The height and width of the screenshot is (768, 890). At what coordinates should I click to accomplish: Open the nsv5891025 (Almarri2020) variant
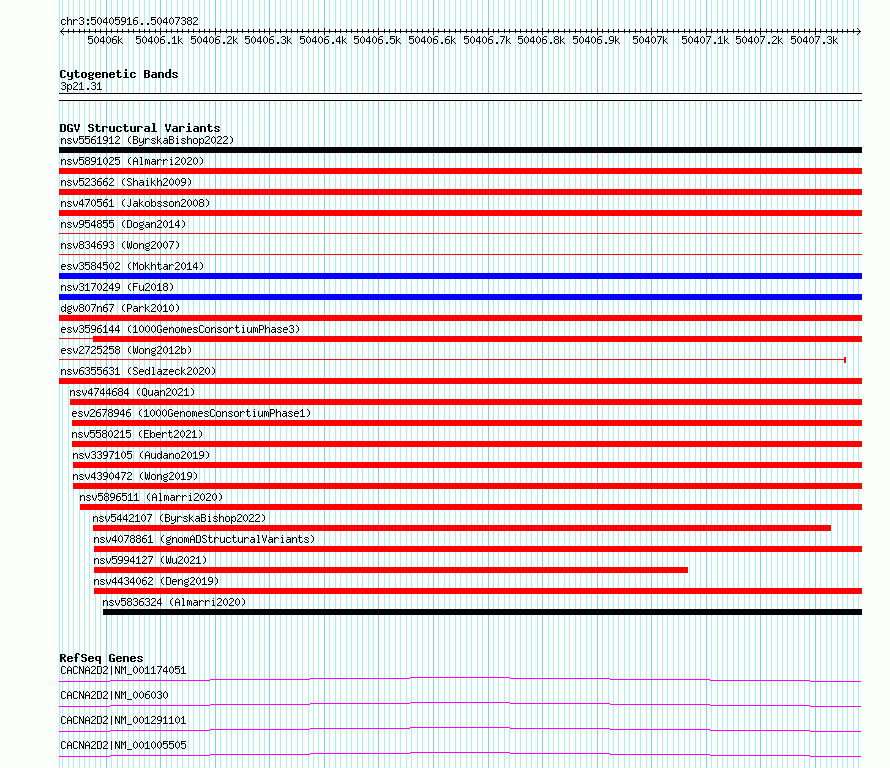132,161
